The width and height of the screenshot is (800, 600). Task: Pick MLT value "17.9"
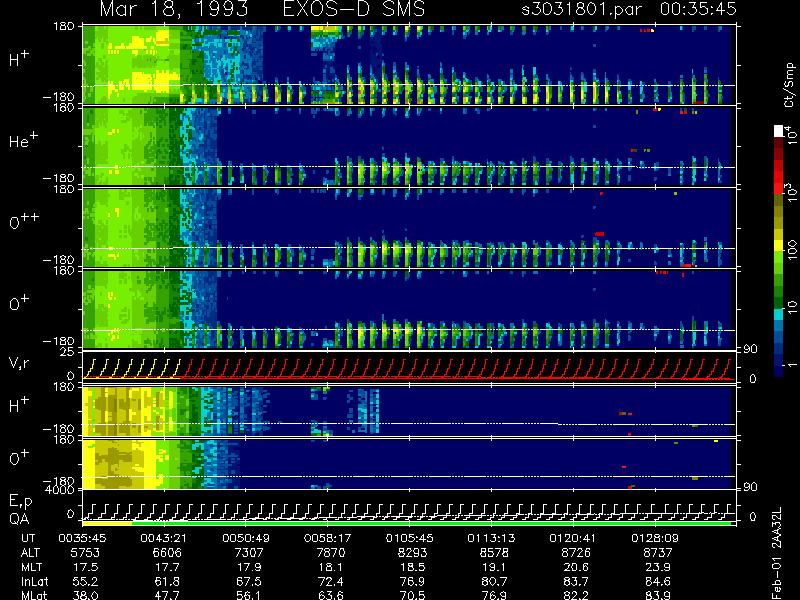[x=249, y=567]
